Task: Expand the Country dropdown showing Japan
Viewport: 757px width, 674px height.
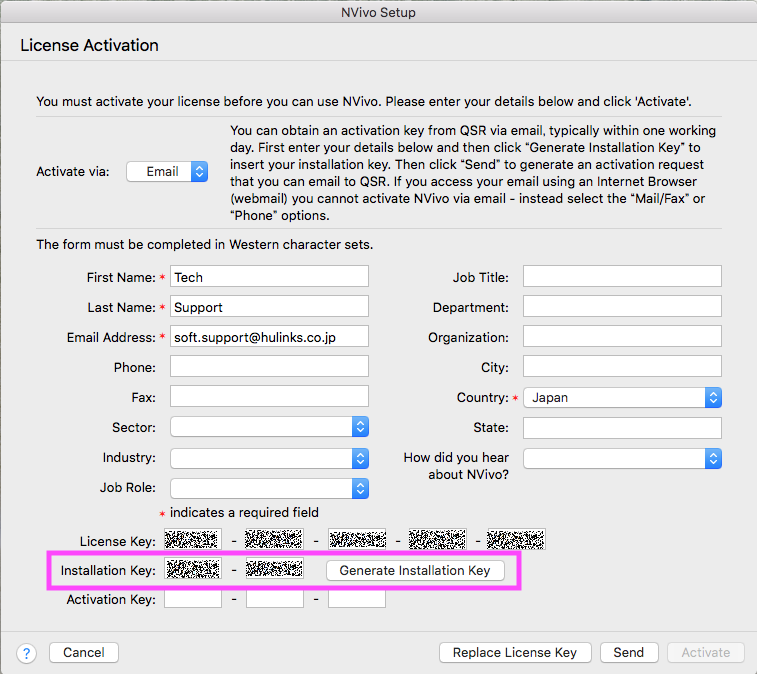Action: tap(622, 398)
